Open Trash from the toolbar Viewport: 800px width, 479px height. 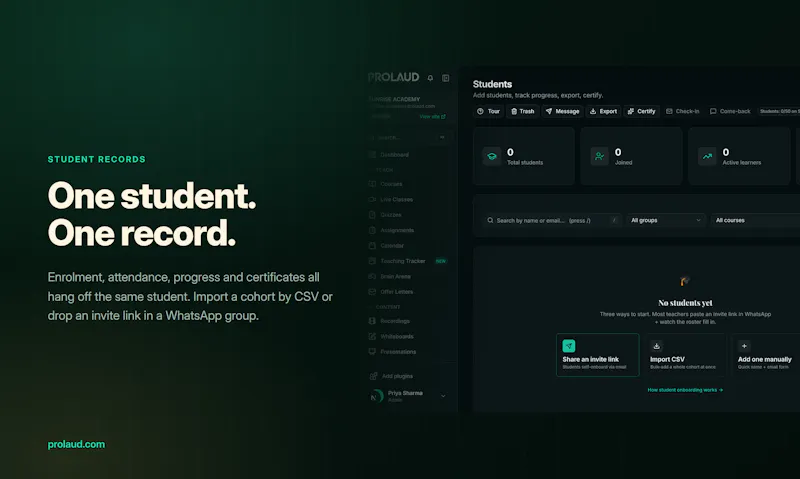point(522,111)
